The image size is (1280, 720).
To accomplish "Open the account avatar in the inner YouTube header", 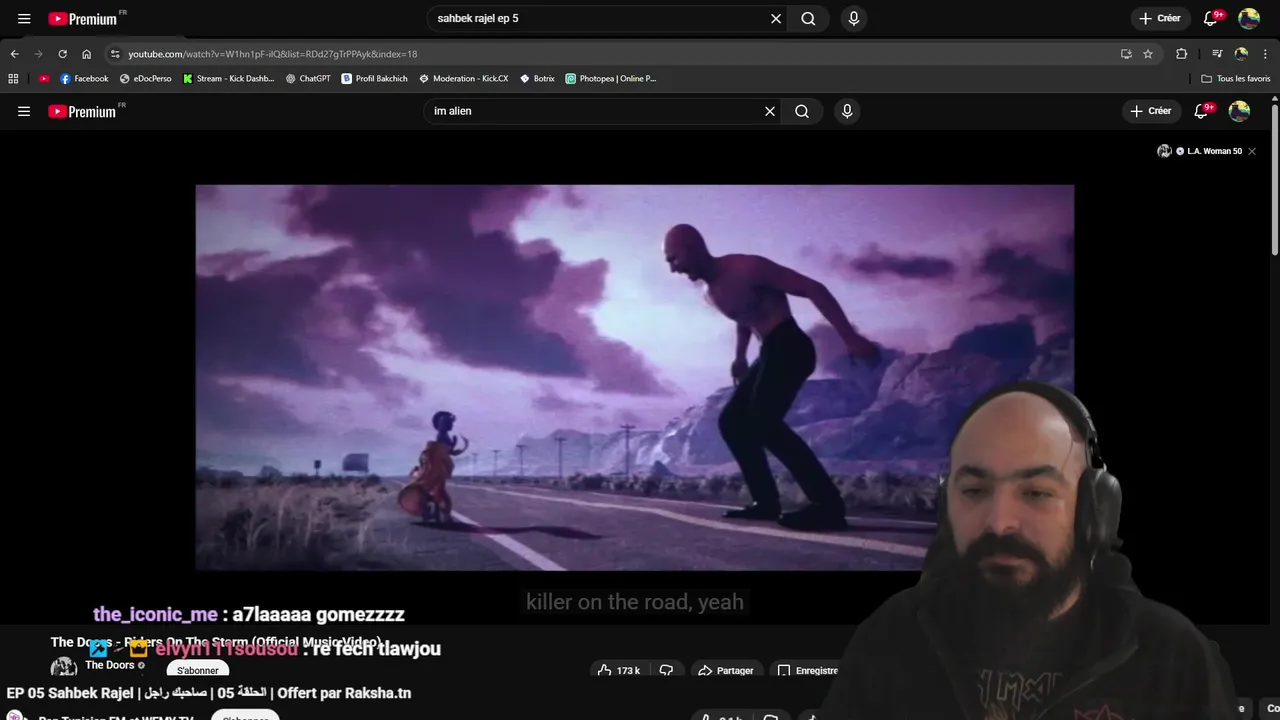I will pos(1239,111).
